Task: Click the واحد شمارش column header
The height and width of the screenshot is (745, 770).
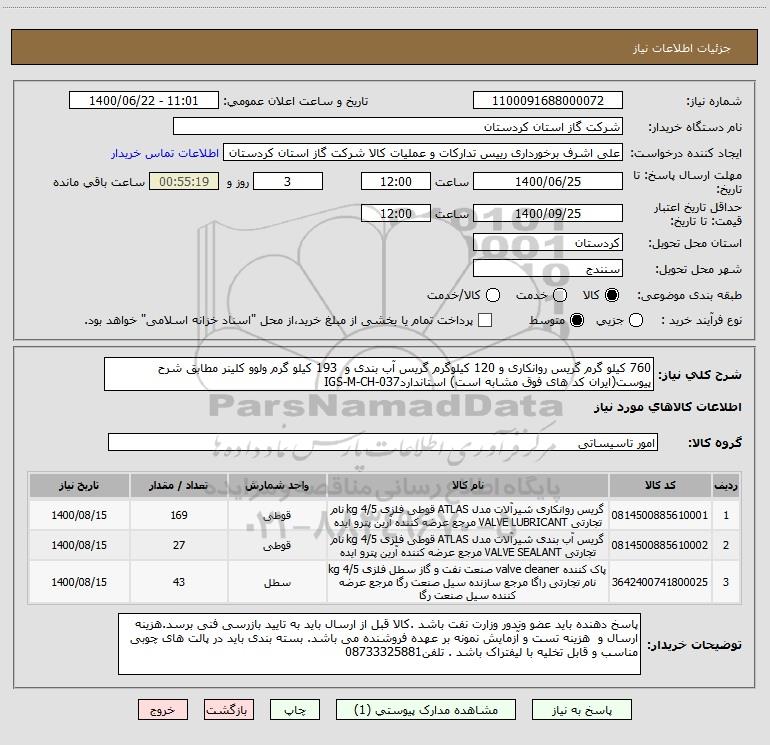Action: [277, 485]
